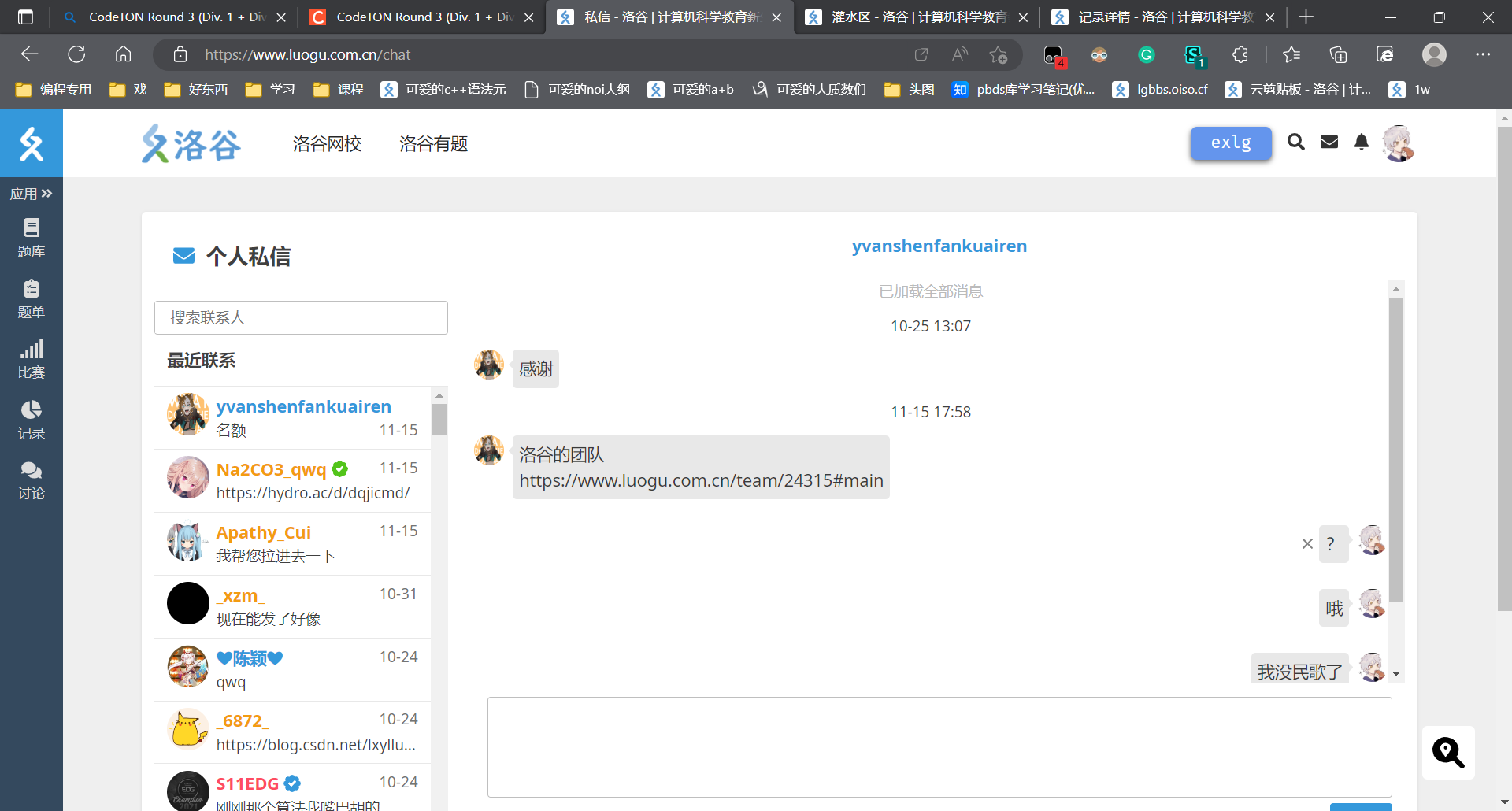1512x811 pixels.
Task: Open the 戏 bookmarks folder
Action: [x=128, y=90]
